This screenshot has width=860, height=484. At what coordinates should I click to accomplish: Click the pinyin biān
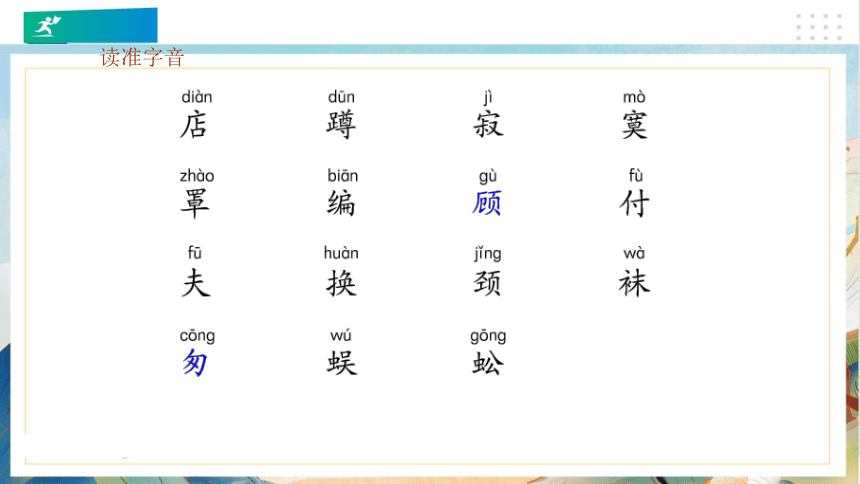(x=343, y=176)
